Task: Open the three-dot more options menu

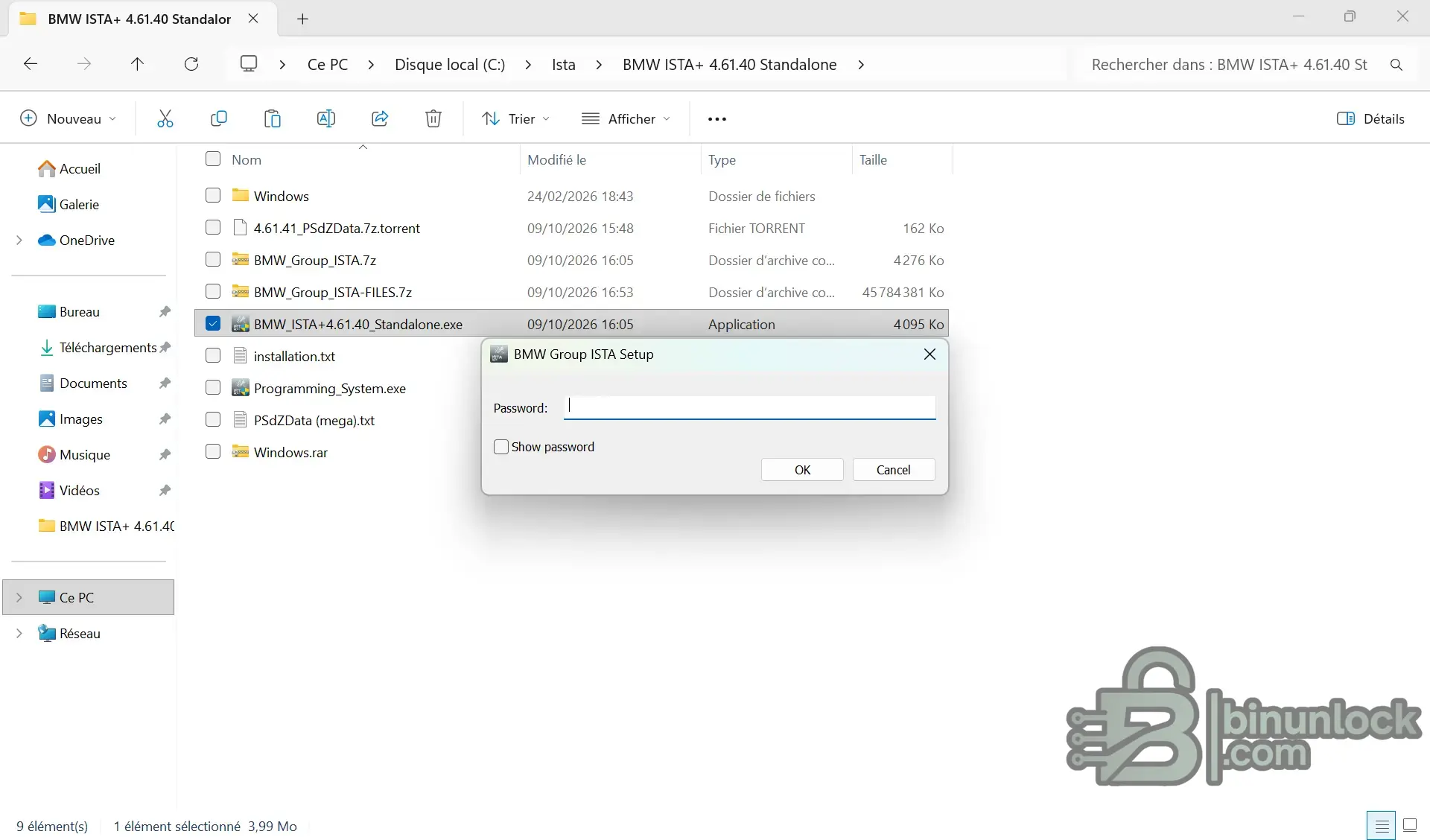Action: tap(716, 119)
